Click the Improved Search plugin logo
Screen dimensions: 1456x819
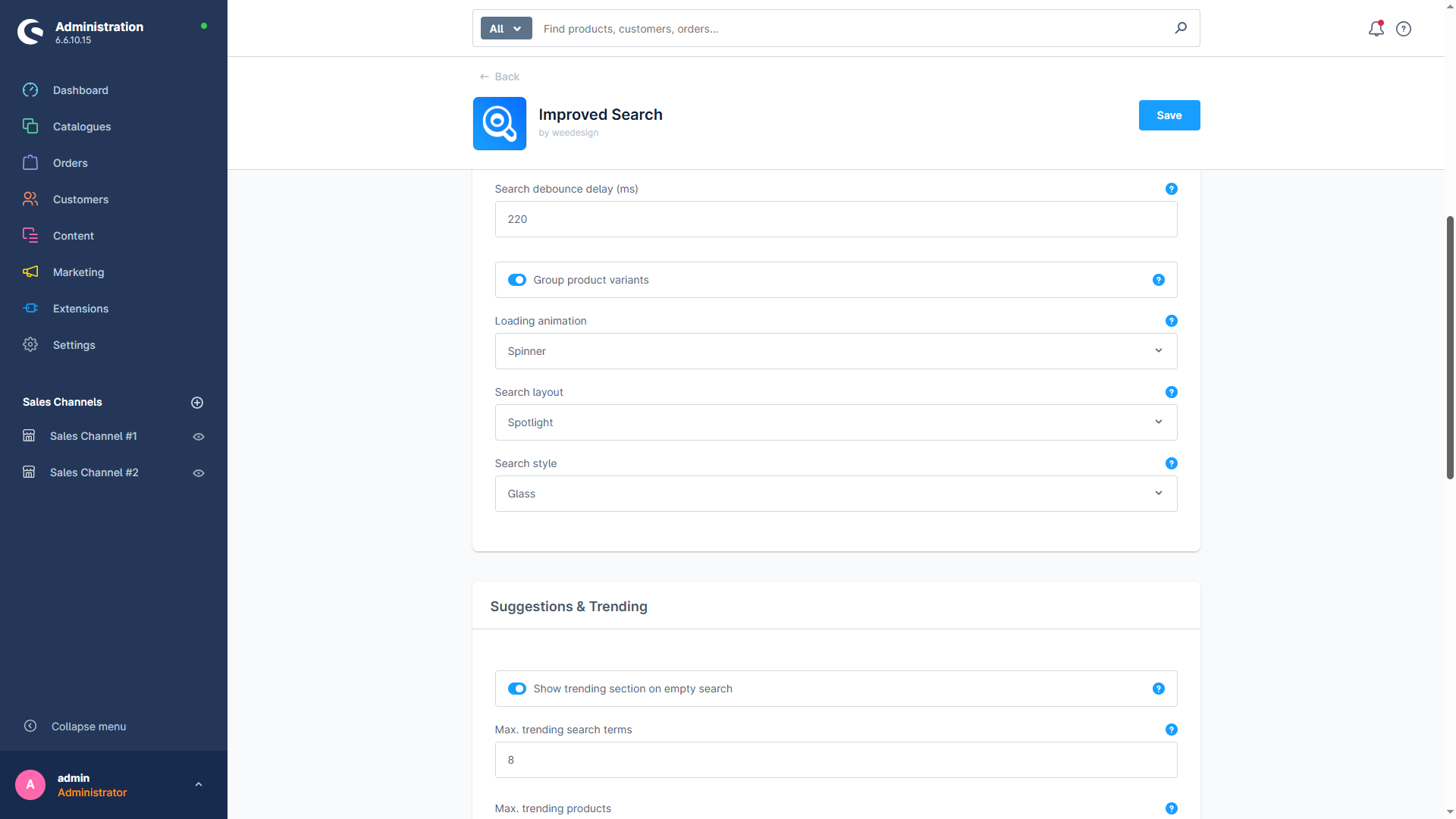tap(499, 124)
